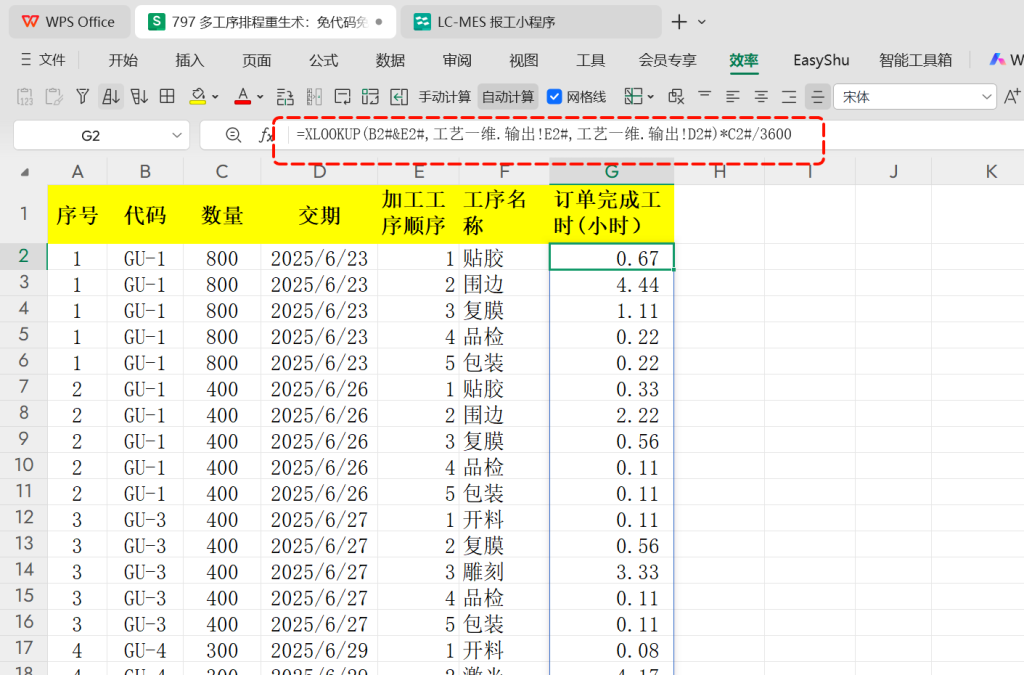This screenshot has height=675, width=1024.
Task: Open the 开始 home tab
Action: (123, 60)
